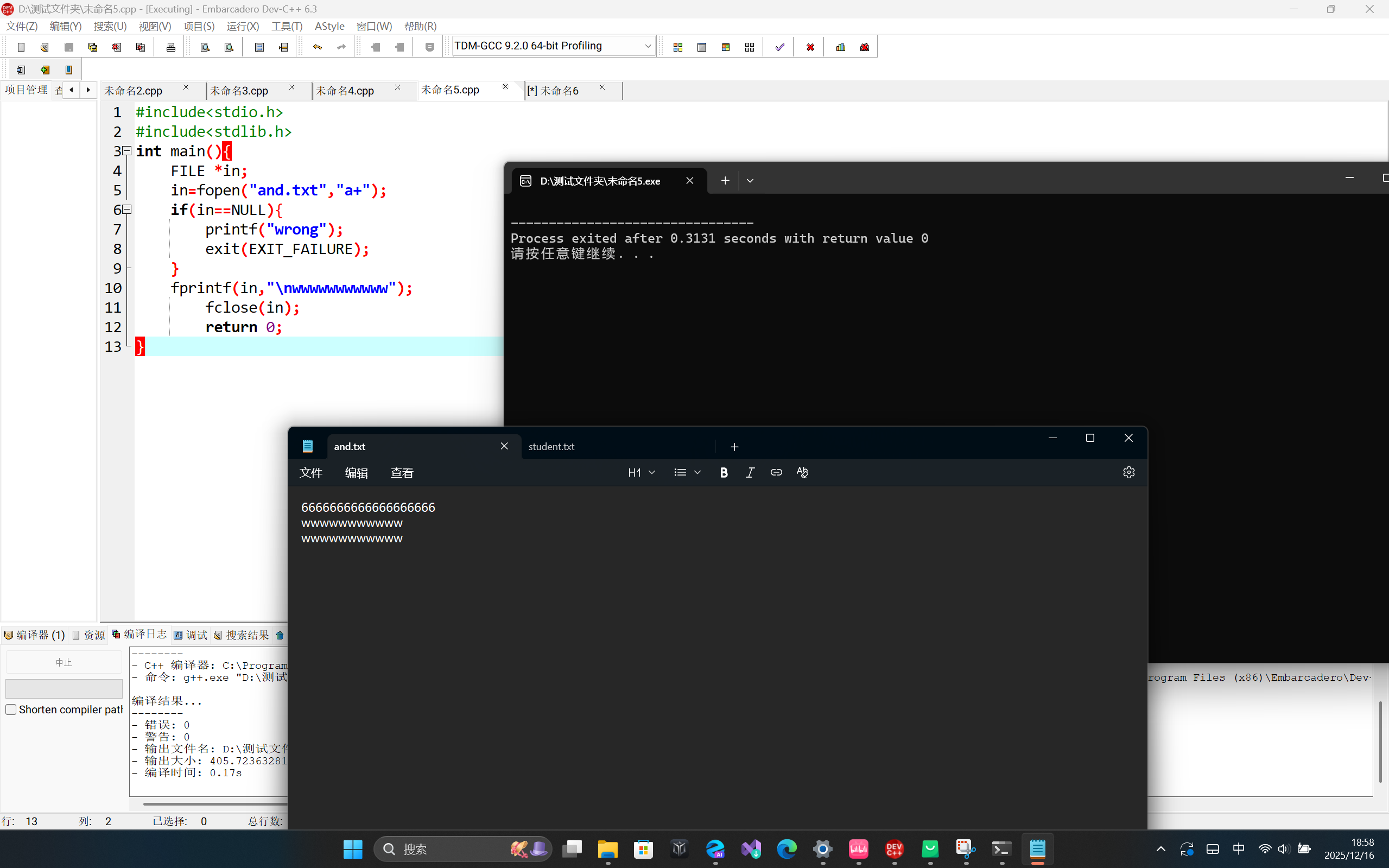Open the TDM-GCC compiler set dropdown
The height and width of the screenshot is (868, 1389).
[x=648, y=46]
